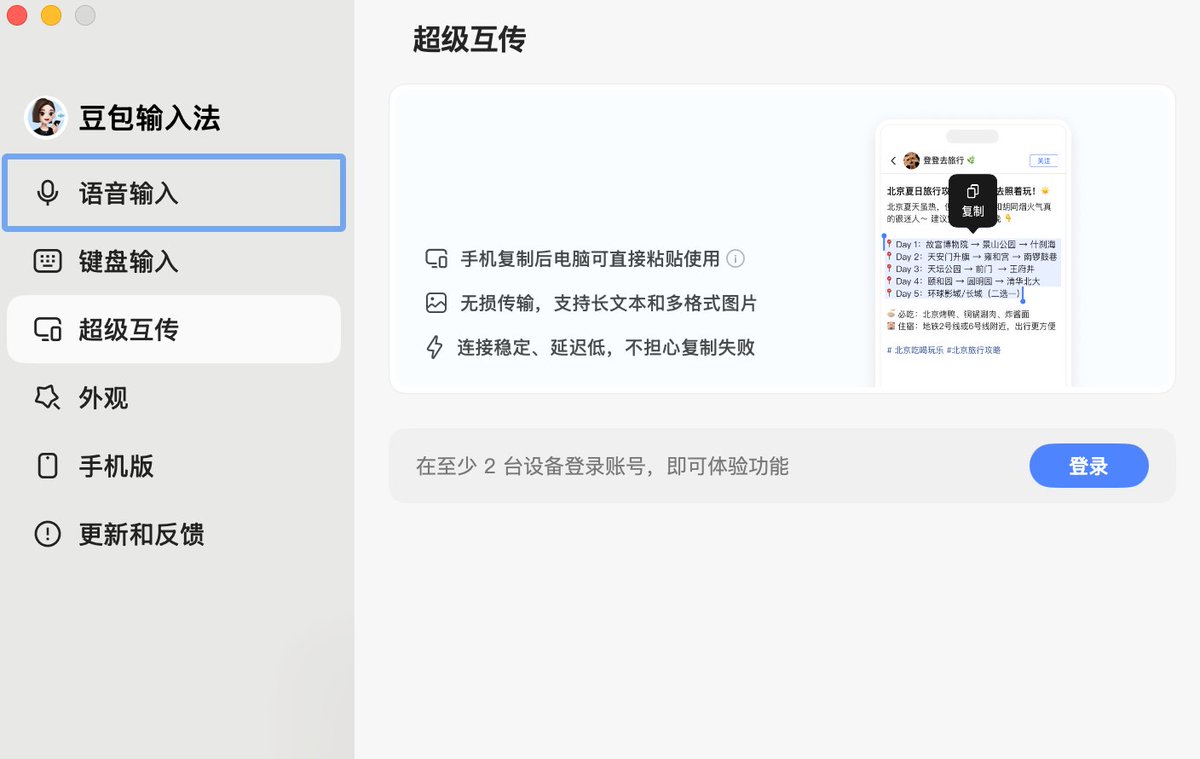Click the 登录 button

click(x=1089, y=466)
